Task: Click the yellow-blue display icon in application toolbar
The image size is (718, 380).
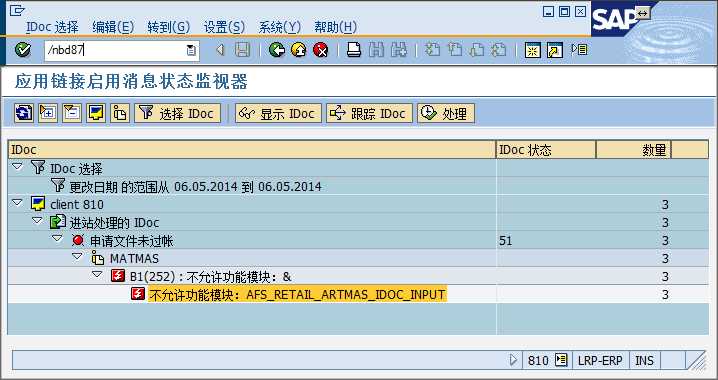Action: [95, 113]
